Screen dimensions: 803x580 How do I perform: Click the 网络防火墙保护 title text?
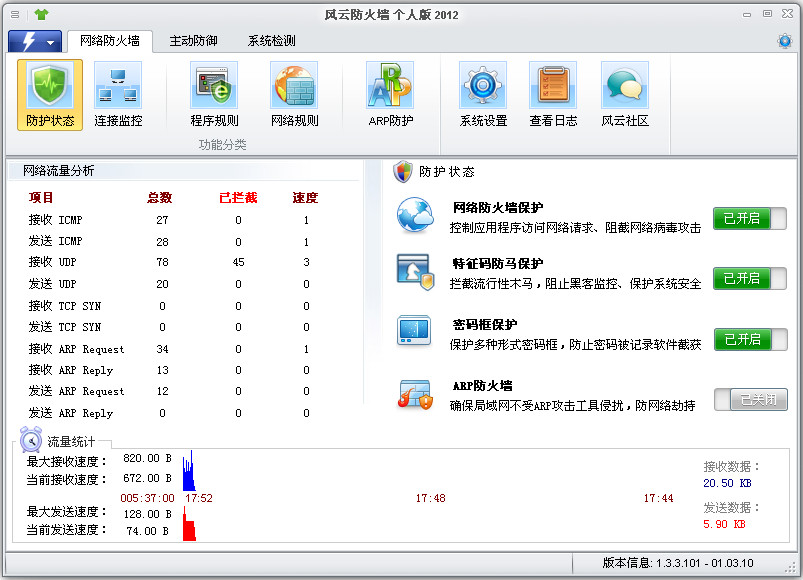point(498,207)
